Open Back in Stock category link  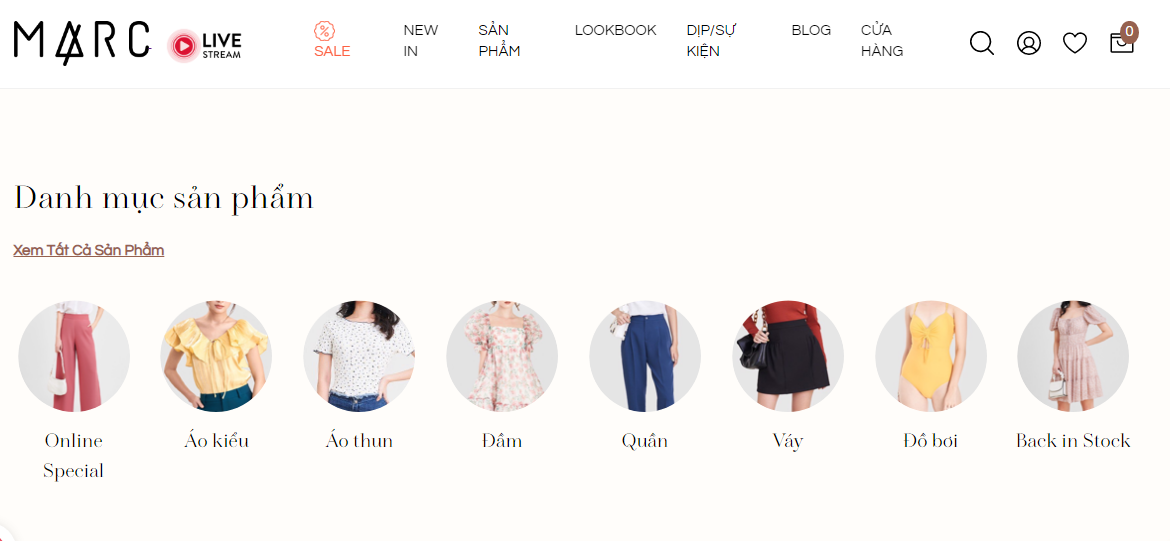(x=1073, y=441)
